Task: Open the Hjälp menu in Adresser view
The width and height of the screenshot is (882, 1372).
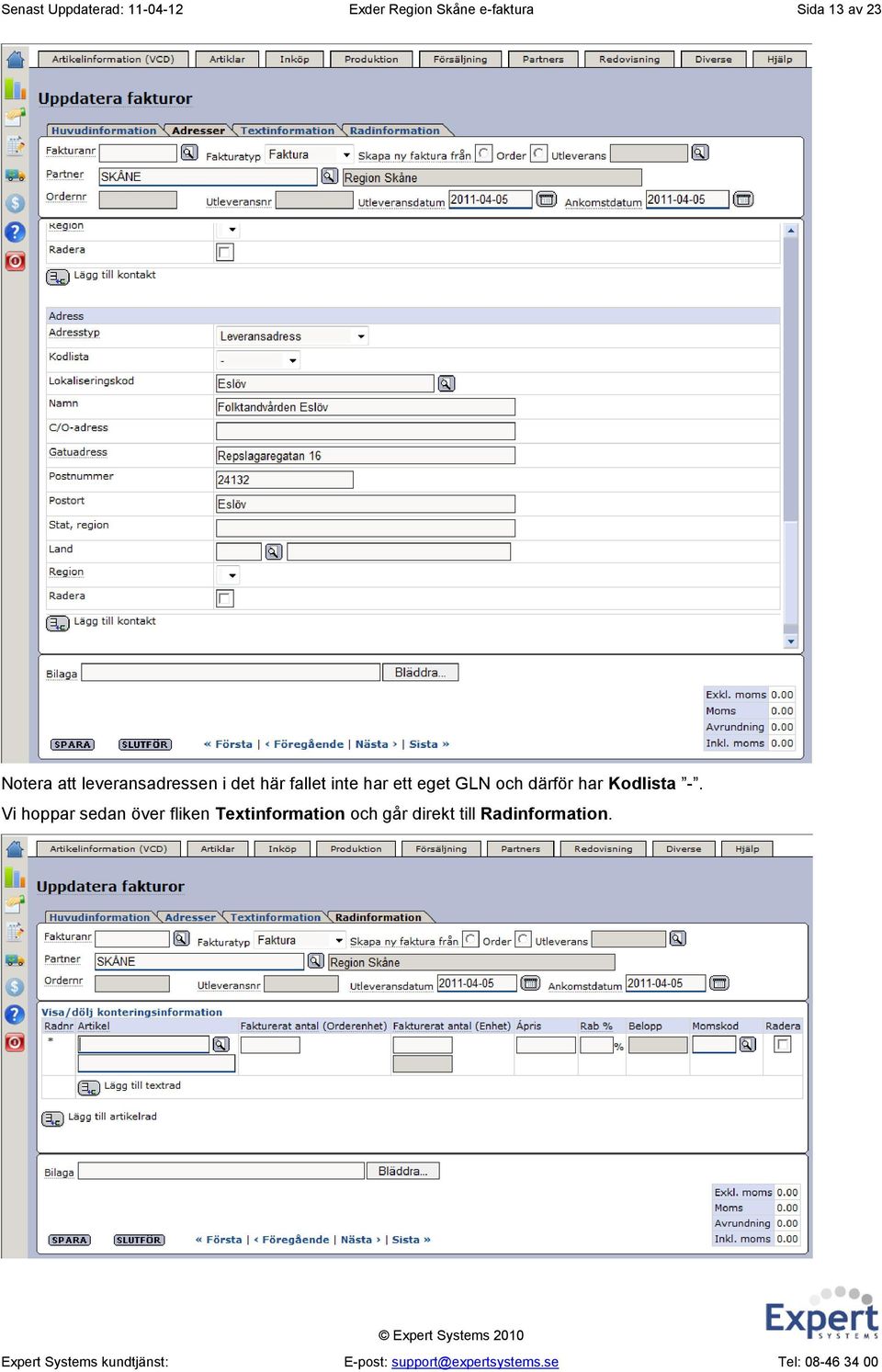Action: (779, 59)
